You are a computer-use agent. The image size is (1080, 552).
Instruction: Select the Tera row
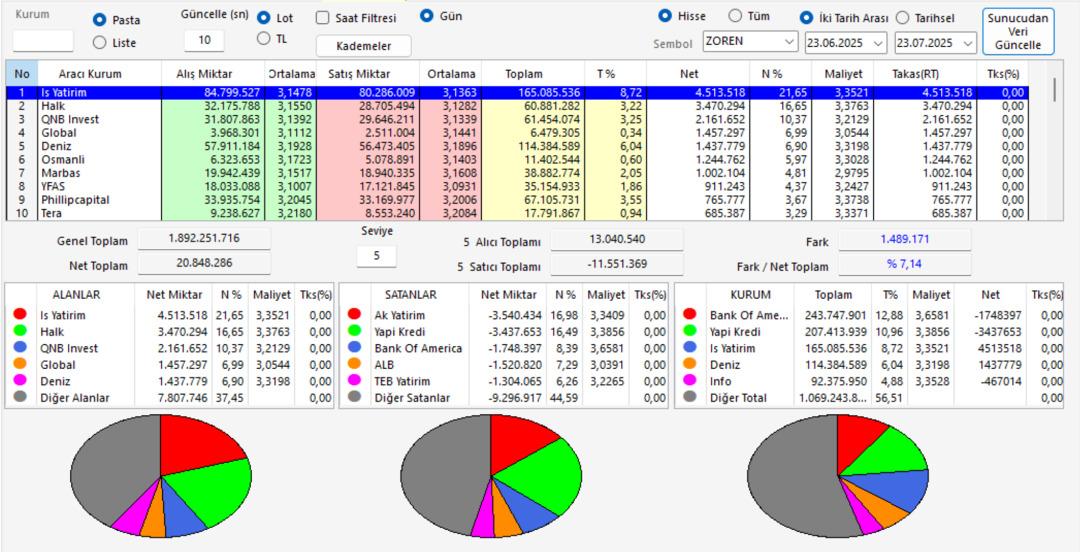517,214
